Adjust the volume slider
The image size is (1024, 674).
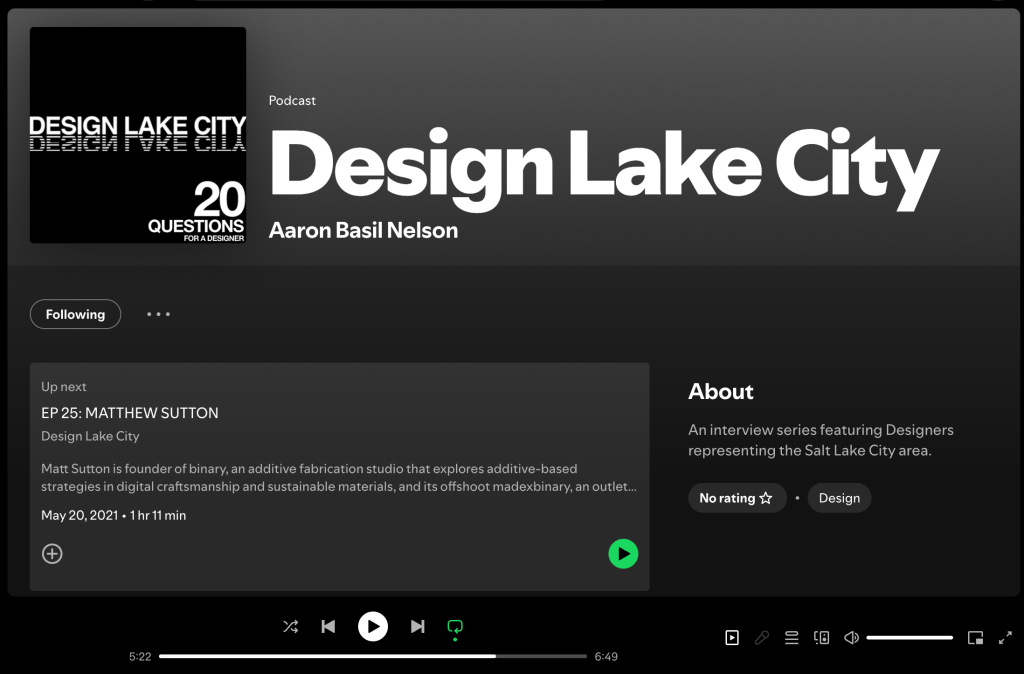coord(909,638)
